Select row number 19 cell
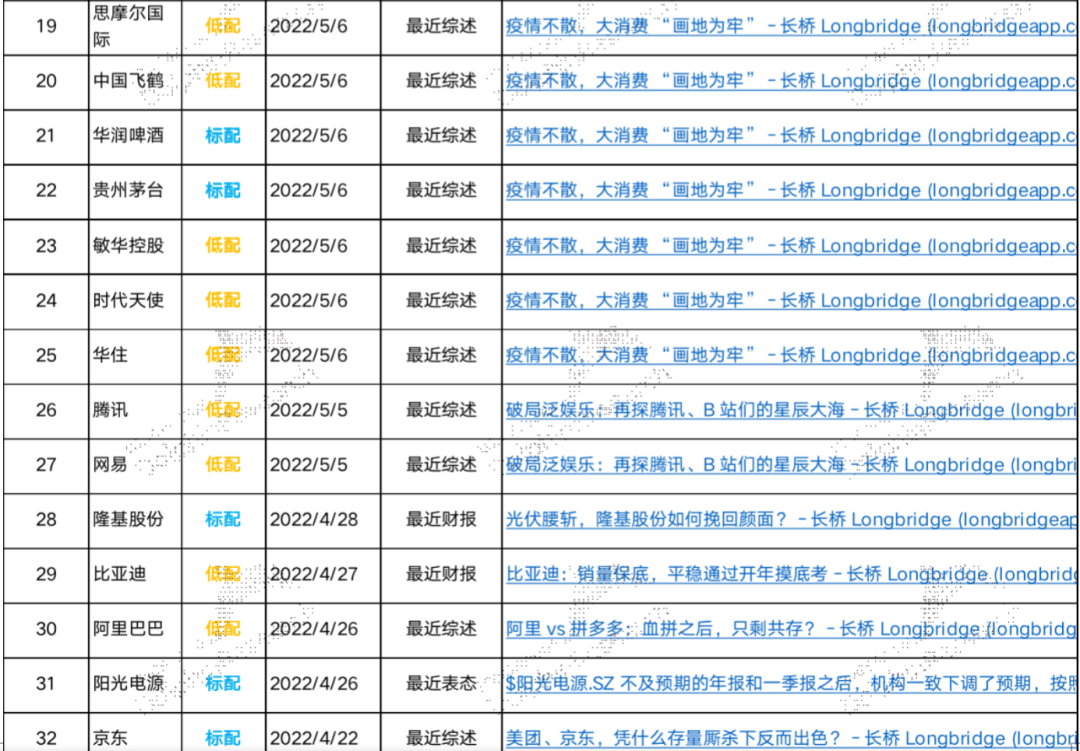This screenshot has height=751, width=1080. (46, 26)
